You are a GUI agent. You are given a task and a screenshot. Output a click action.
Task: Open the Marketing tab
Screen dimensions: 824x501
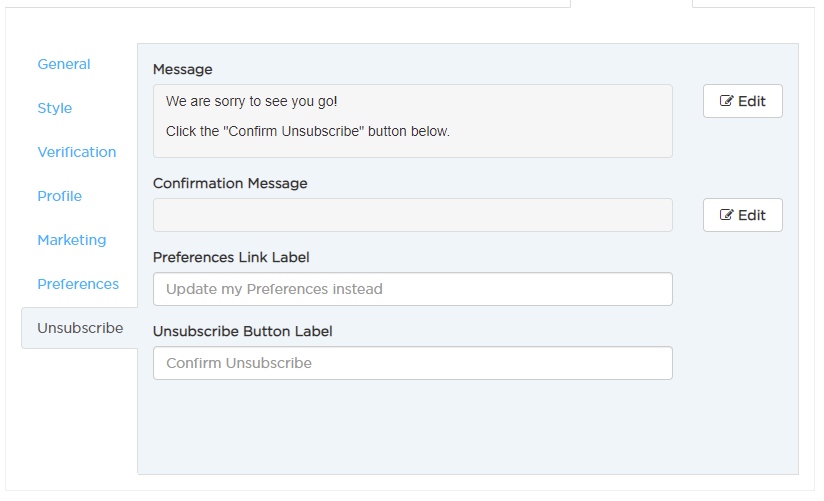tap(71, 240)
